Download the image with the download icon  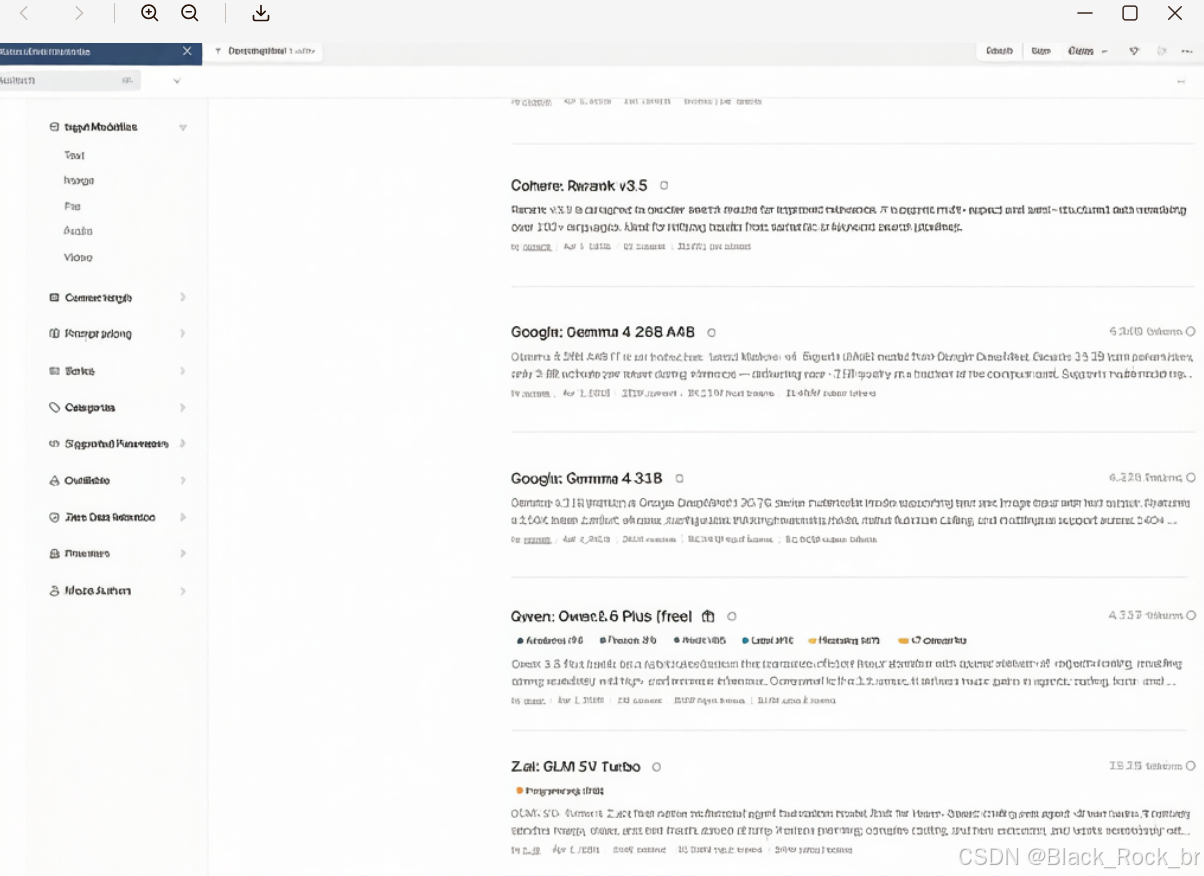point(261,13)
